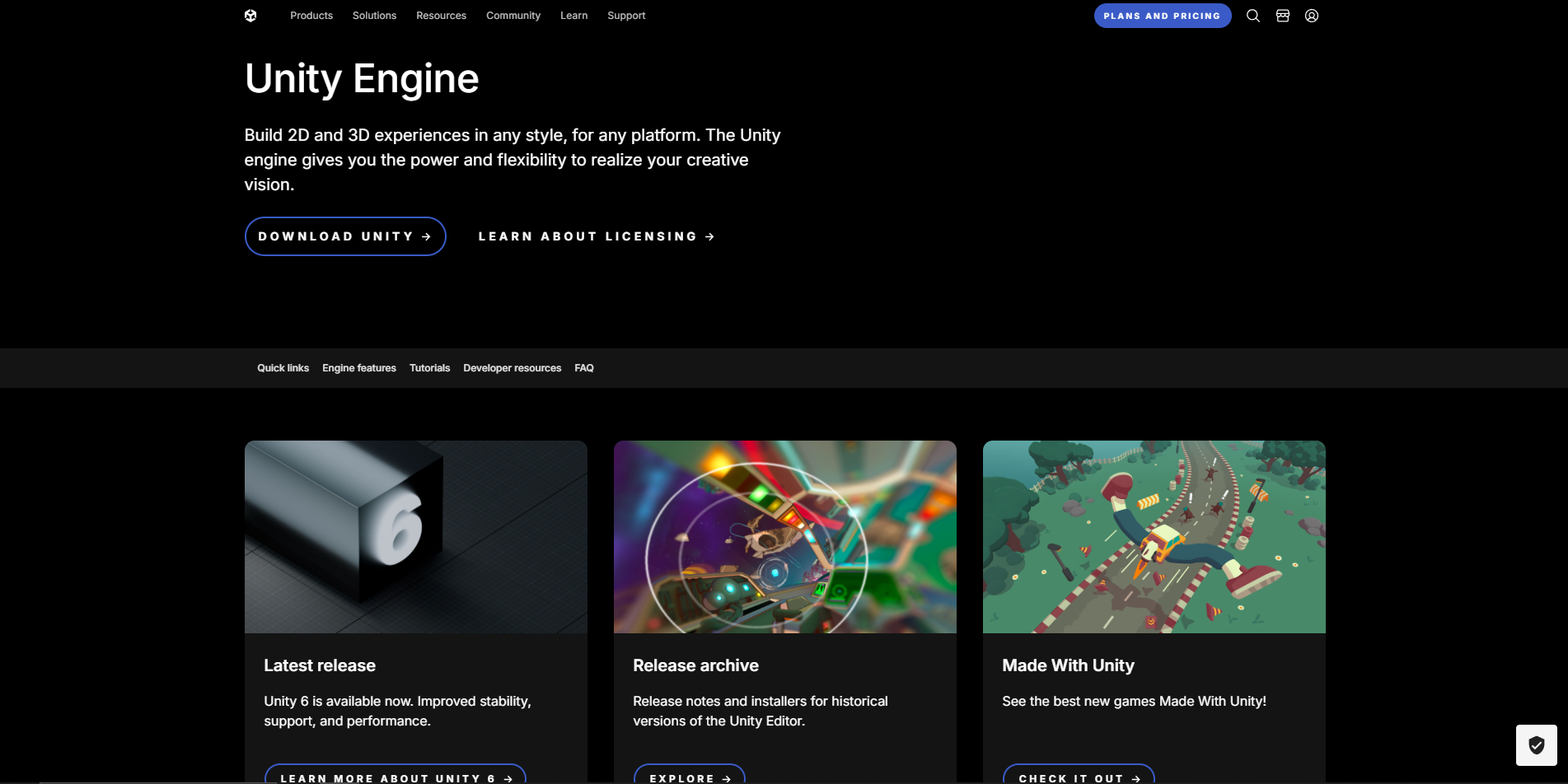Image resolution: width=1568 pixels, height=784 pixels.
Task: Open the Community menu
Action: coord(513,16)
